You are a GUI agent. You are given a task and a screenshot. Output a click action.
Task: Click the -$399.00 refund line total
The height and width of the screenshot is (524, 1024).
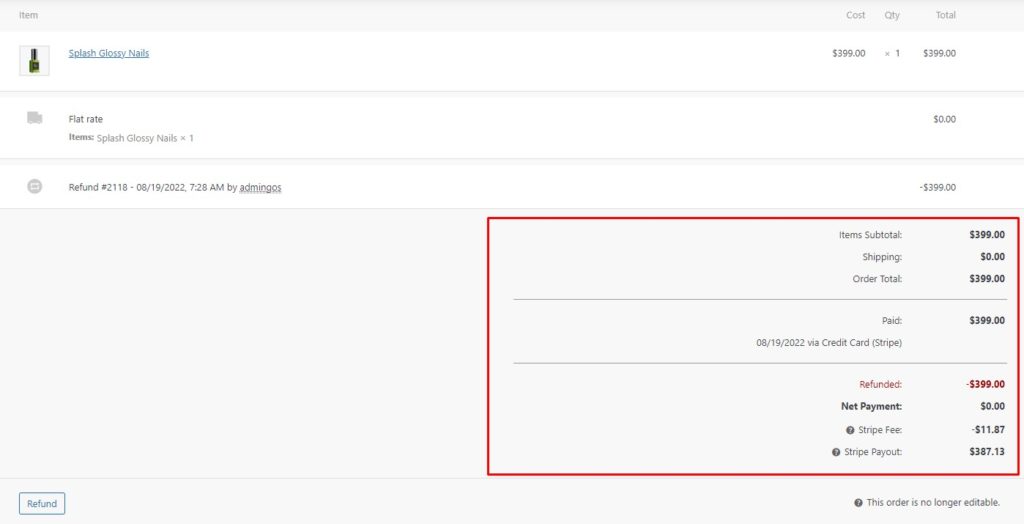[937, 187]
